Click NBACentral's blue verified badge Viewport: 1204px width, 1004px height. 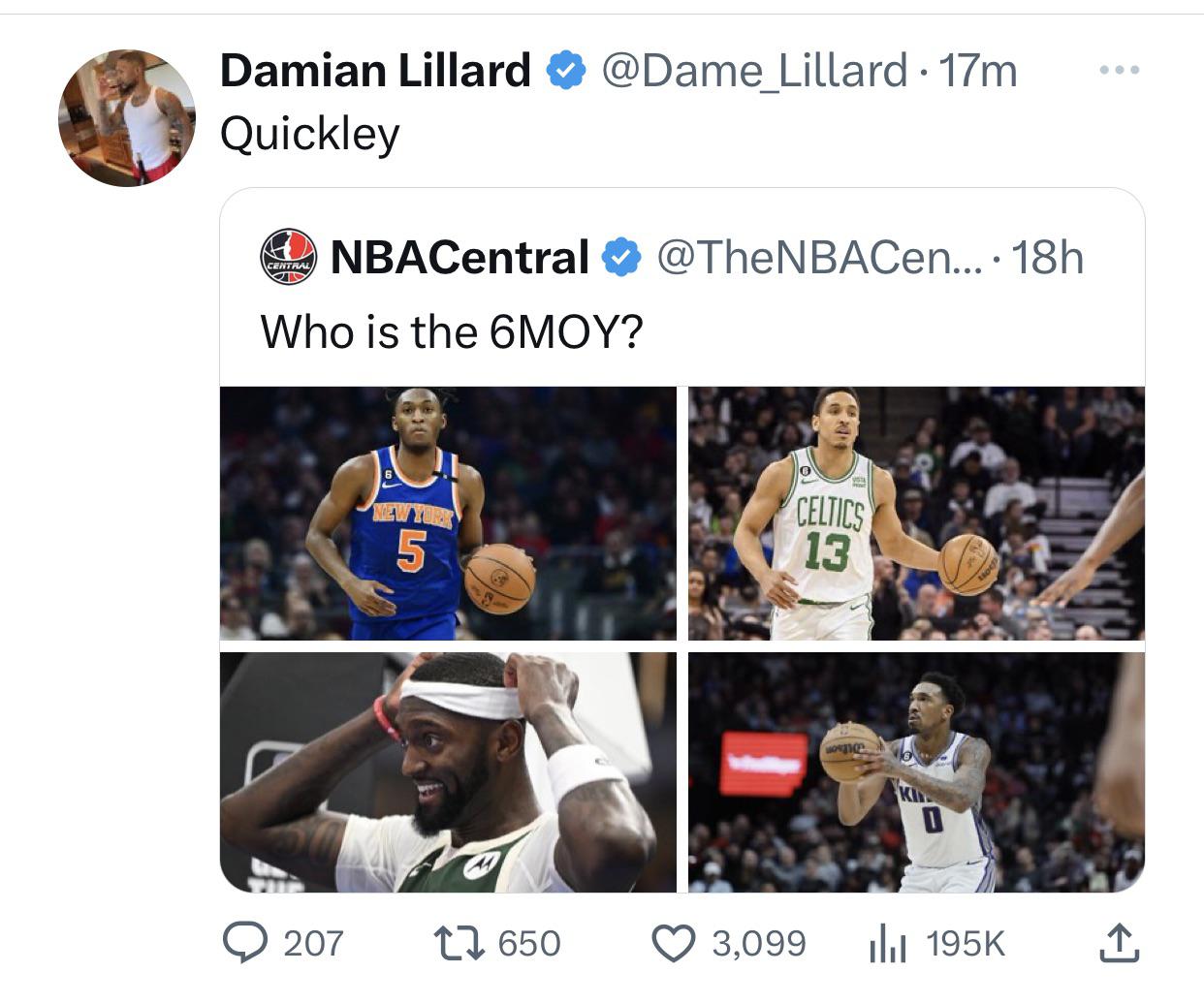click(621, 258)
